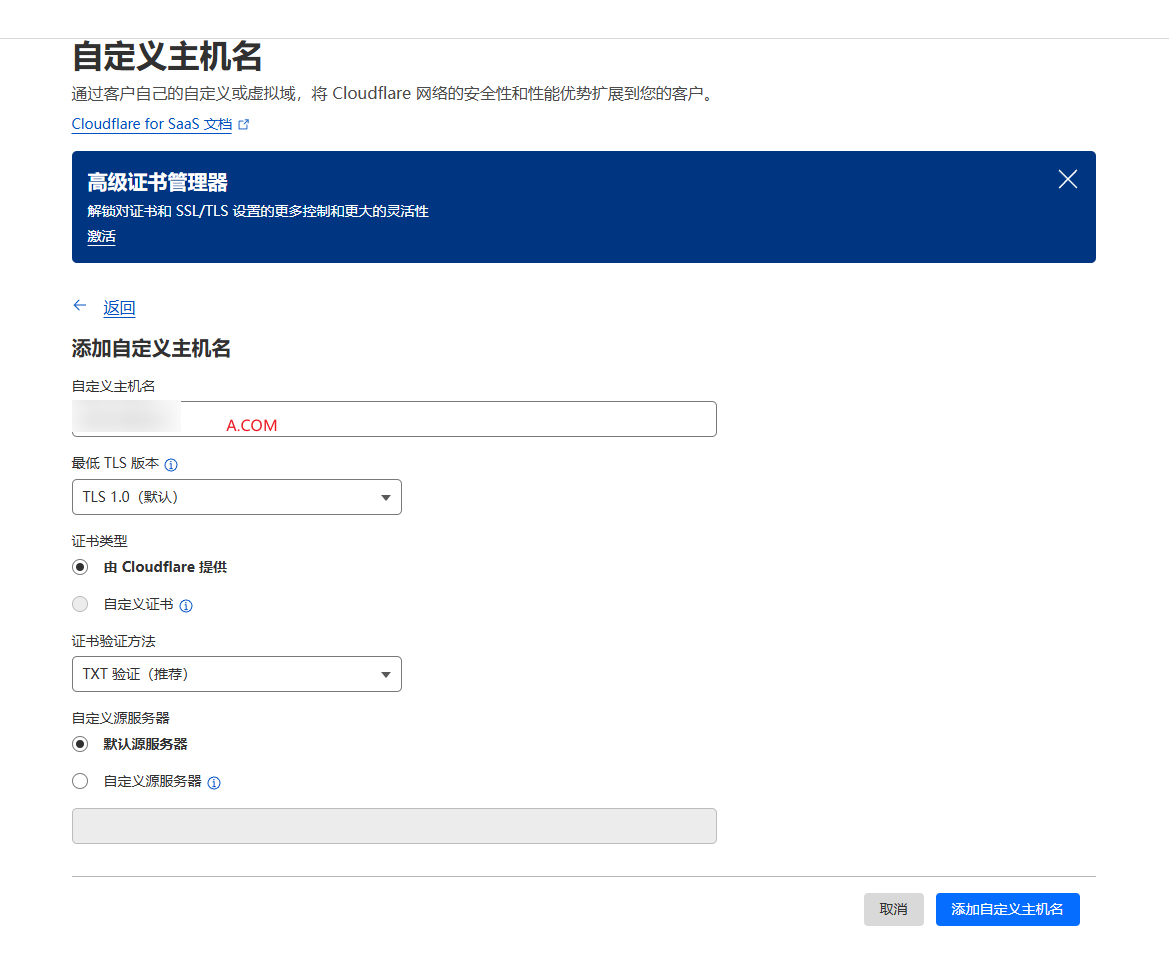Click the 高级证书管理器 banner heading

(x=157, y=182)
